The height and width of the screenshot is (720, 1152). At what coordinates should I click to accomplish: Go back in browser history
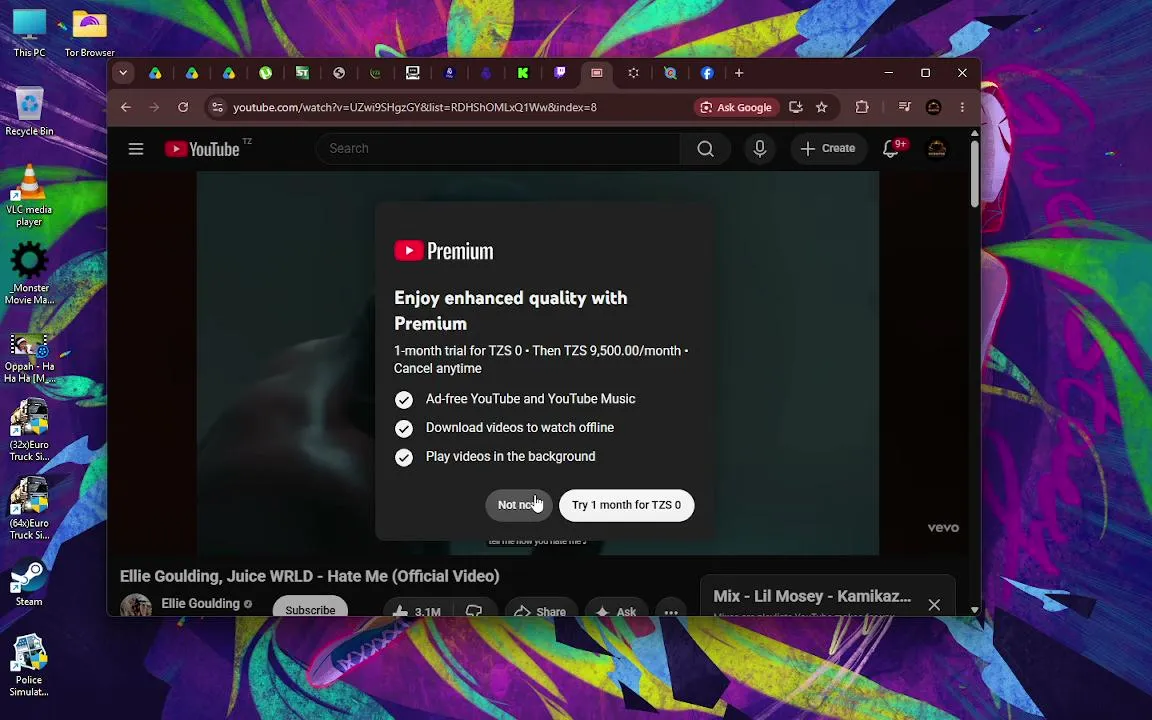click(x=126, y=107)
